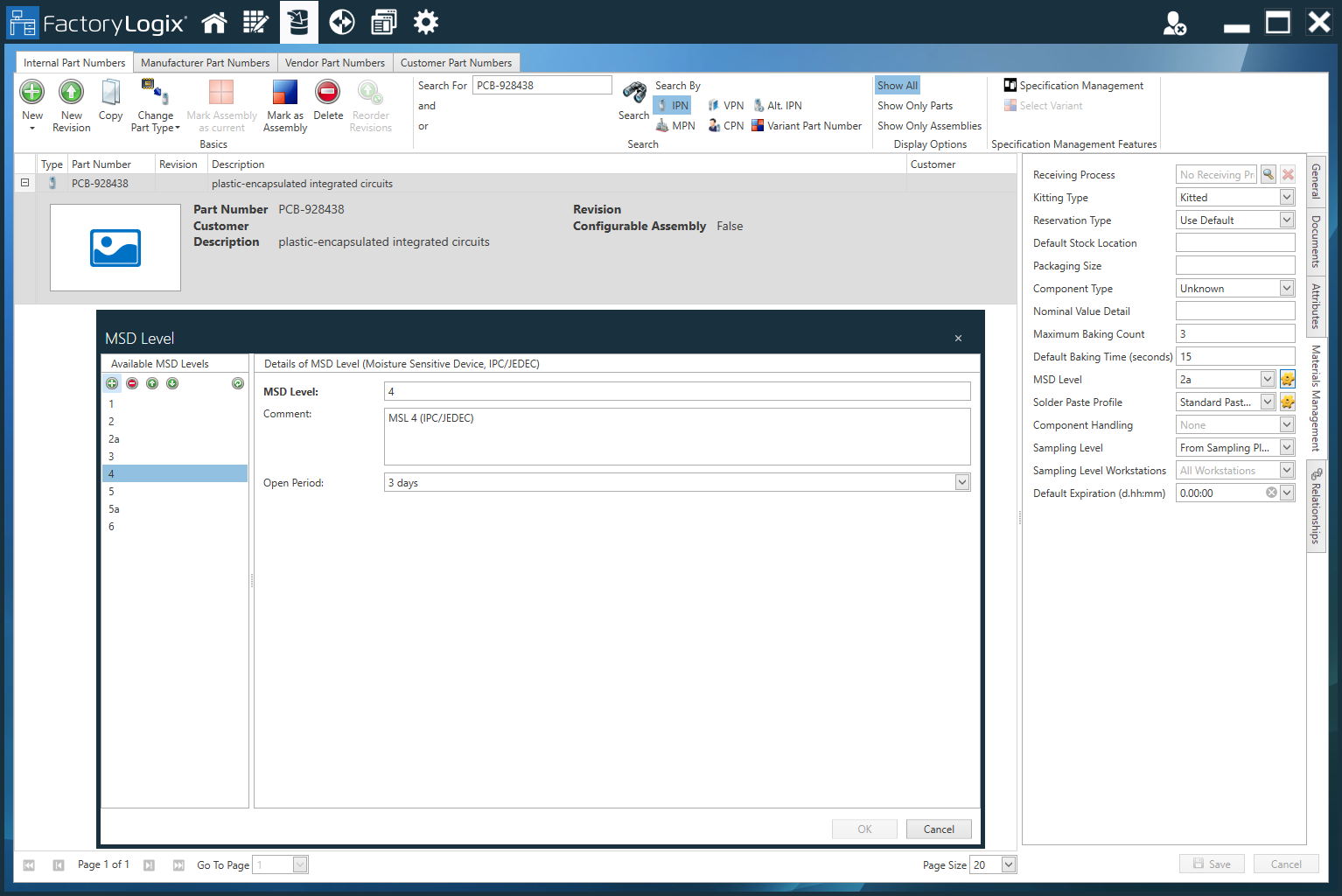This screenshot has height=896, width=1342.
Task: Select MSD level 5a in the list
Action: (x=114, y=509)
